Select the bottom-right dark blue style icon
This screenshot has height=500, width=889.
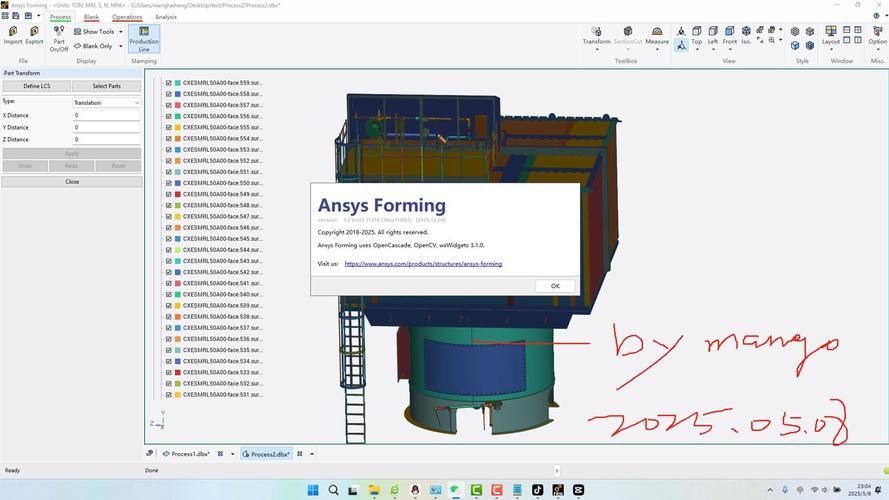(x=810, y=45)
